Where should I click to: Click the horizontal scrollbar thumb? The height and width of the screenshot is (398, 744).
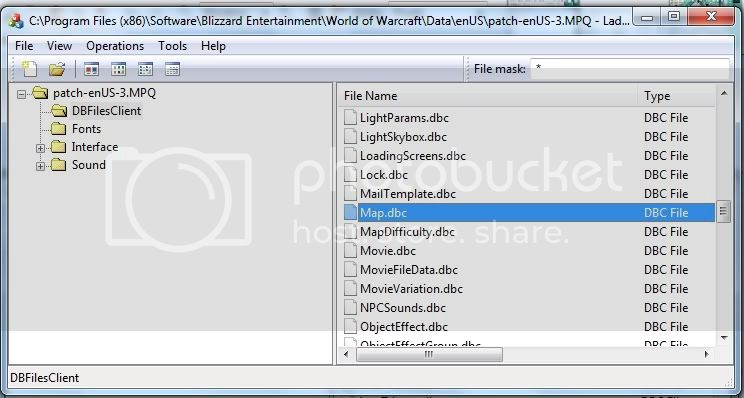click(429, 354)
